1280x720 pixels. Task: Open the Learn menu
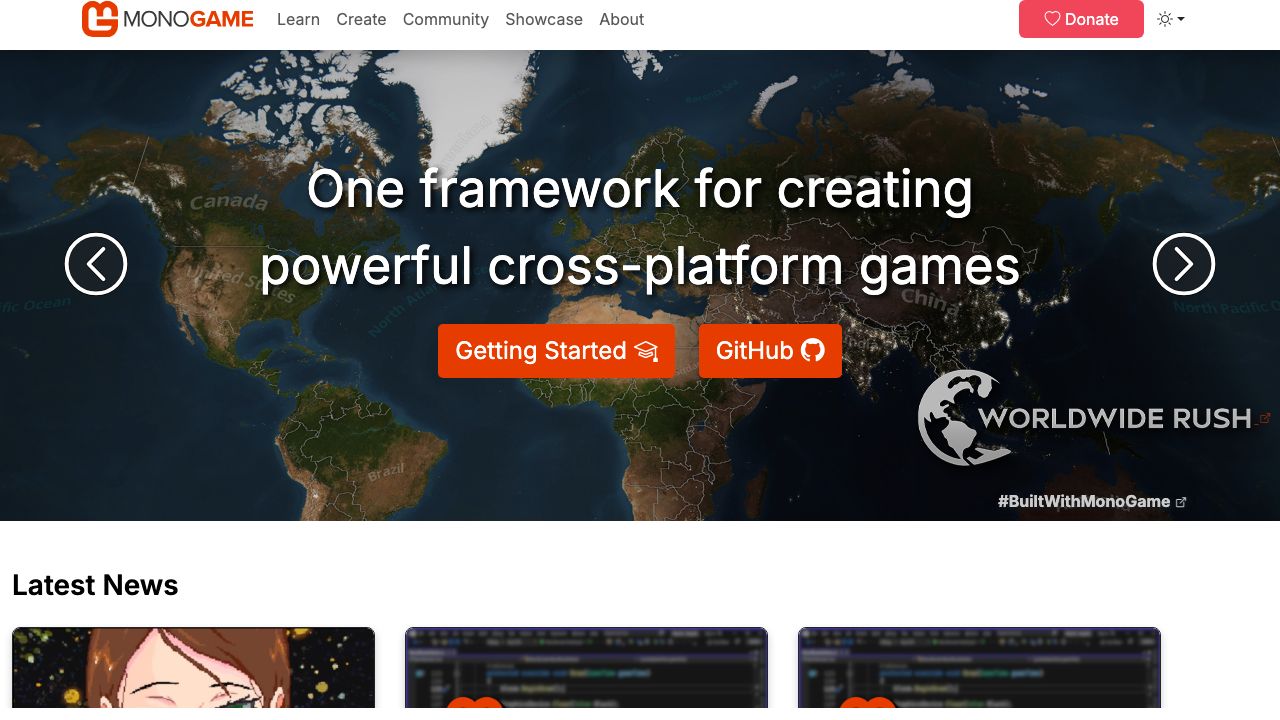pos(298,19)
